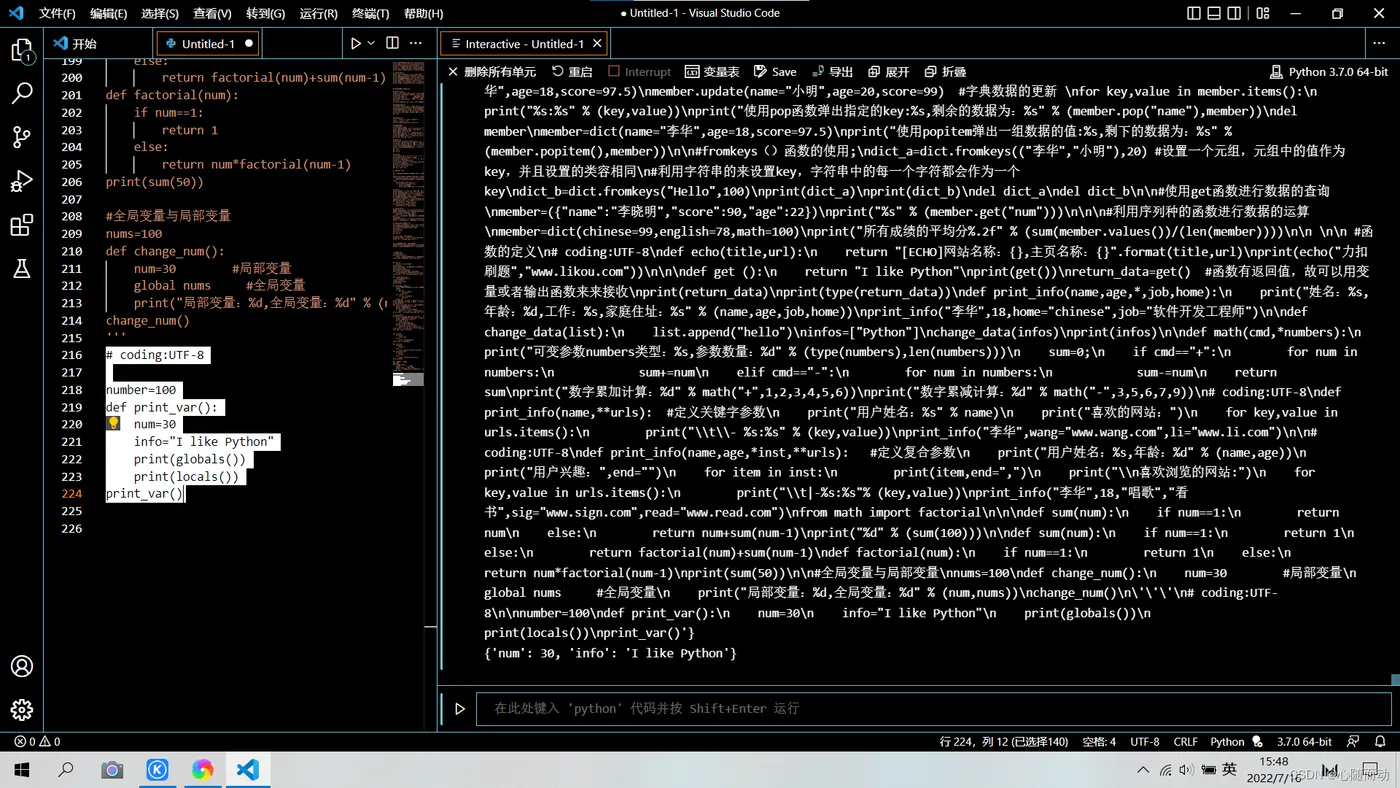Open the 选择(S) menu

(160, 14)
